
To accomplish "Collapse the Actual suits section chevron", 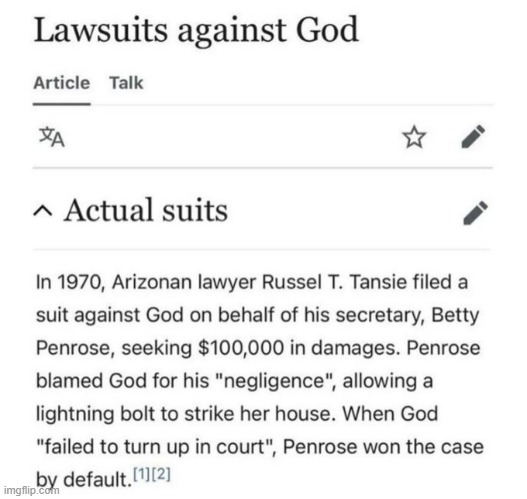I will pyautogui.click(x=43, y=211).
